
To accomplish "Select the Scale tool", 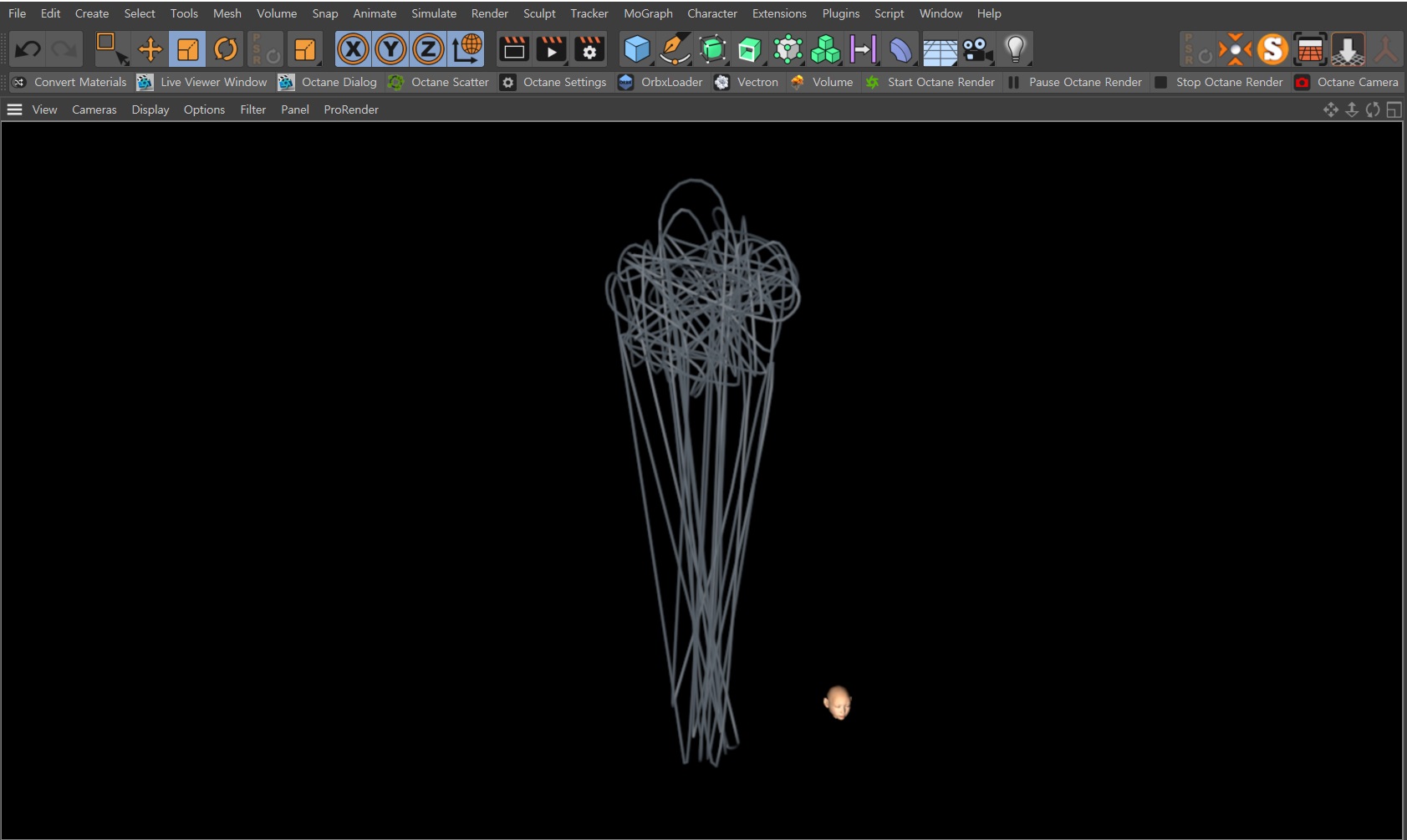I will (x=187, y=49).
